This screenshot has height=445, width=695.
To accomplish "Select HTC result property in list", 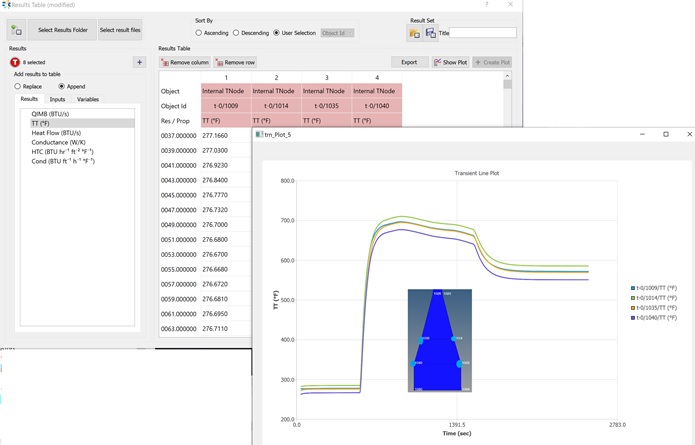I will (62, 152).
